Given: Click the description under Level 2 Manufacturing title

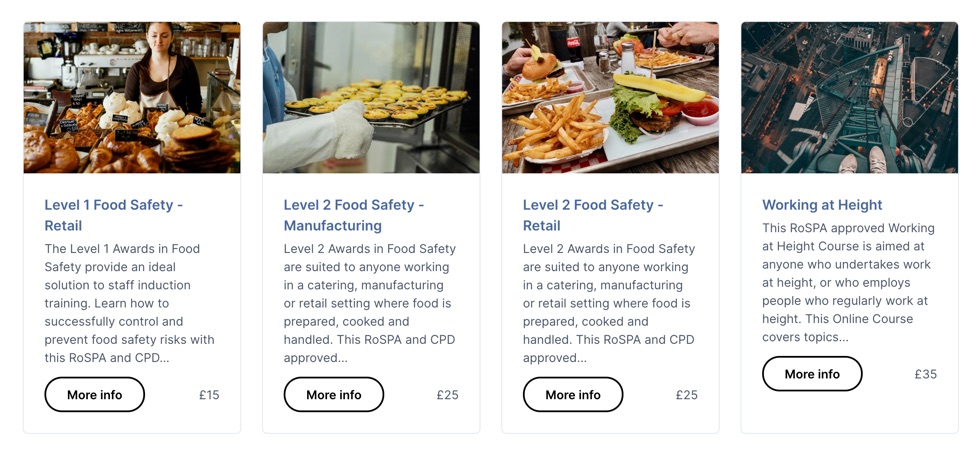Looking at the screenshot, I should point(370,303).
